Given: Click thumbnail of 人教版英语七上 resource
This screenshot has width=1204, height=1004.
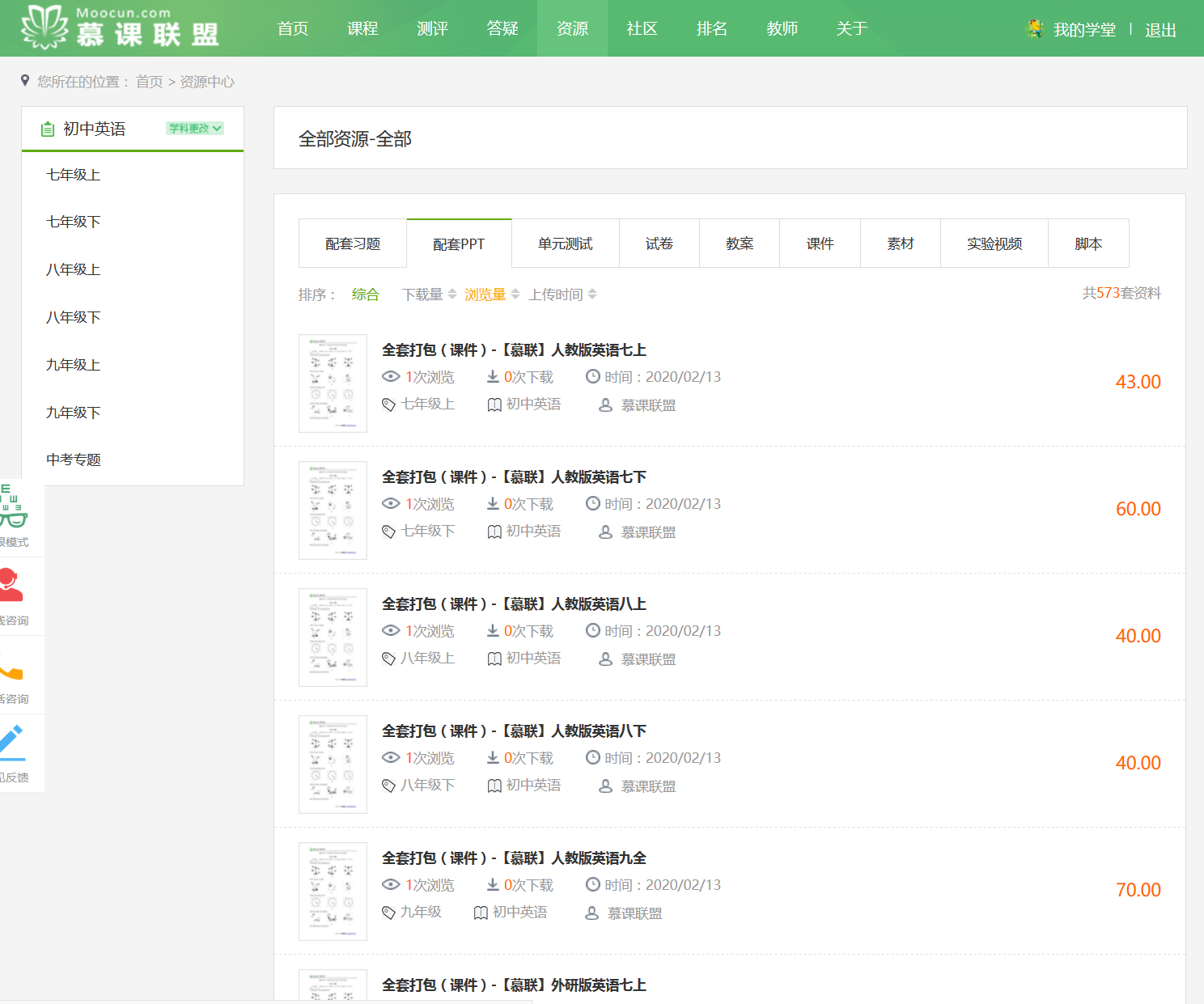Looking at the screenshot, I should [x=333, y=383].
